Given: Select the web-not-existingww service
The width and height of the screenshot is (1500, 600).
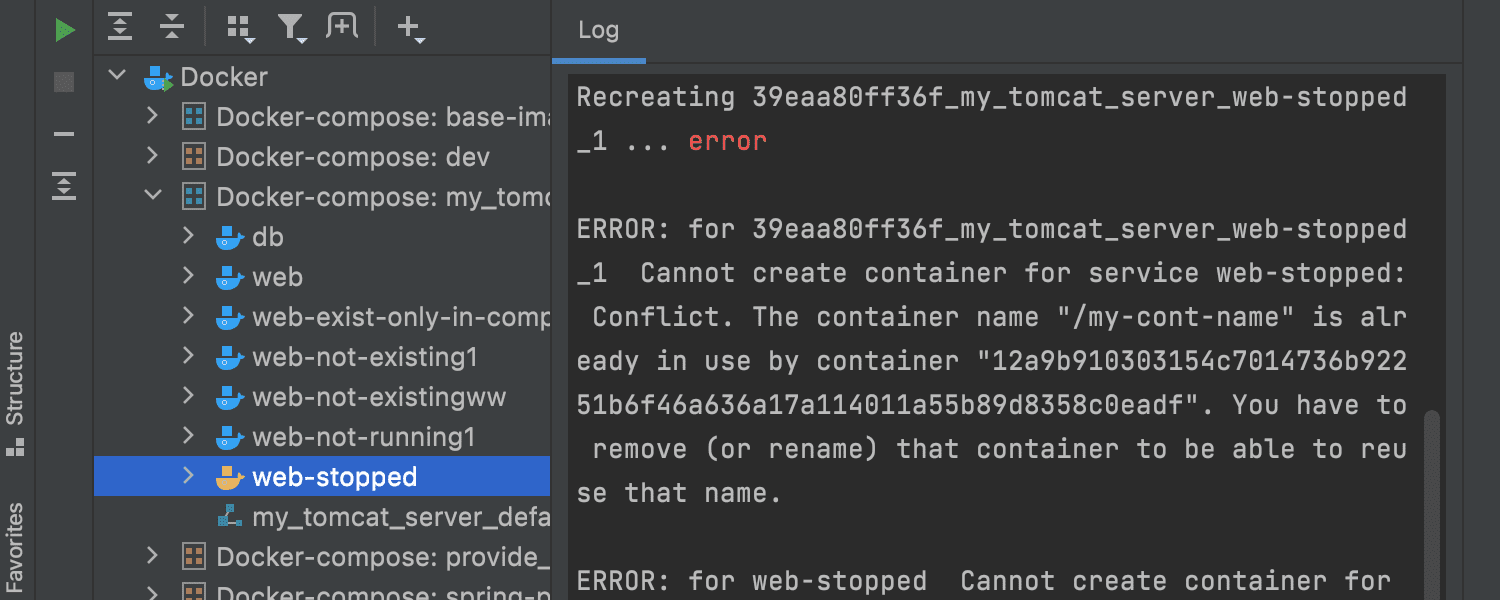Looking at the screenshot, I should 379,397.
